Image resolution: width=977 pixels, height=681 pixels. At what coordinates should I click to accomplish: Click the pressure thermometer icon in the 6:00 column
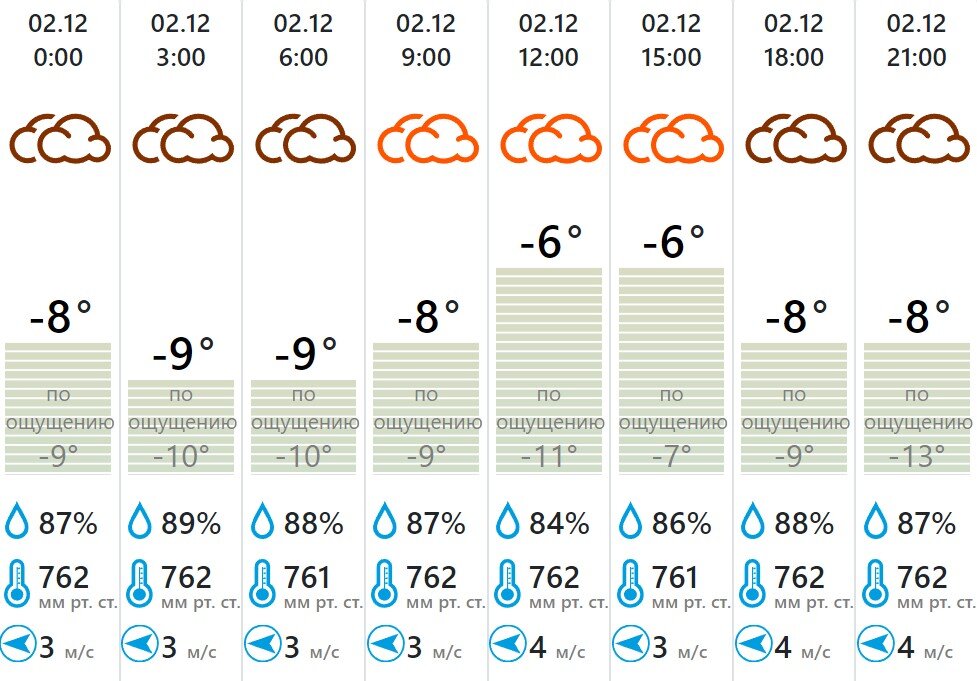[x=262, y=584]
